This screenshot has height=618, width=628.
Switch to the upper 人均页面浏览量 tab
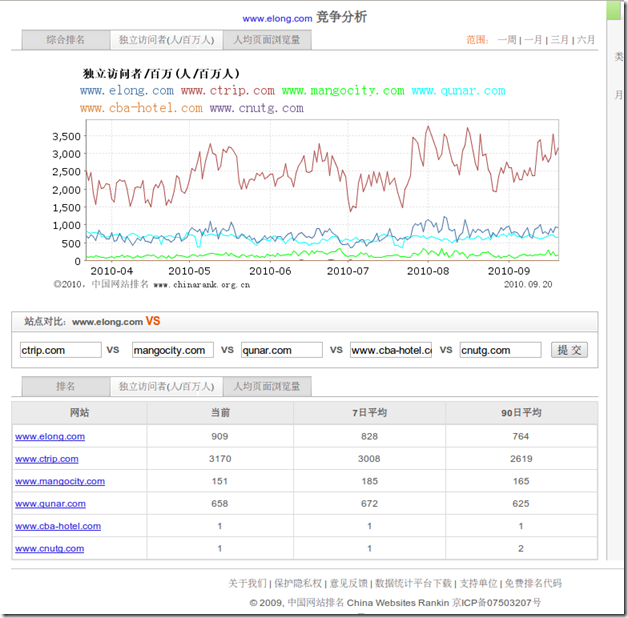click(x=267, y=40)
